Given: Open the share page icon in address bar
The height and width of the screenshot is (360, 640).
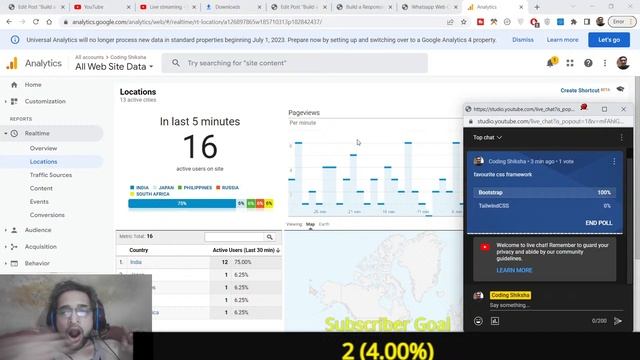Looking at the screenshot, I should [x=450, y=22].
